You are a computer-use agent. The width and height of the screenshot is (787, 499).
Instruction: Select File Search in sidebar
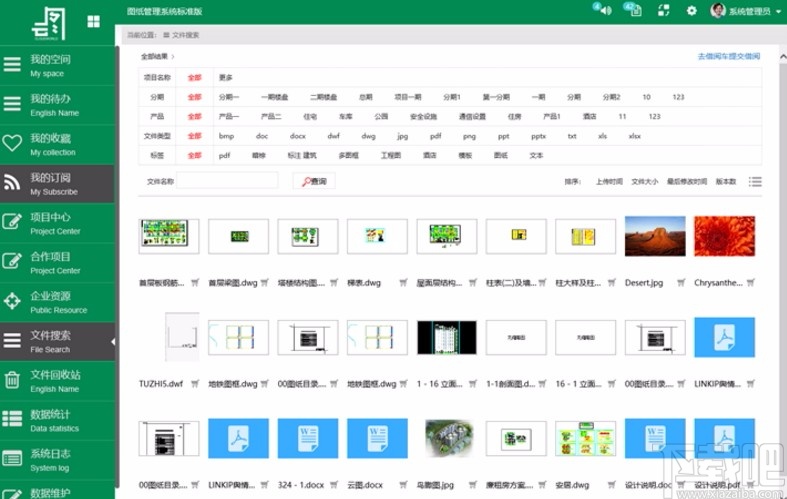(57, 341)
